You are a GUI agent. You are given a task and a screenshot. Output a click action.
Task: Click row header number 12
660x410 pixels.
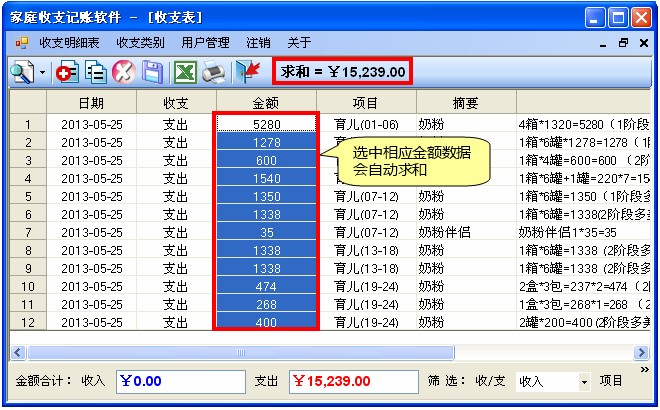tap(28, 322)
